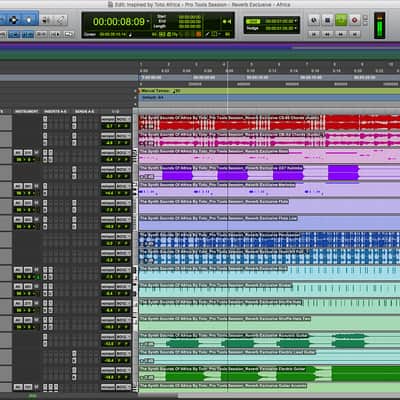
Task: Open the Nudge value dropdown
Action: click(x=296, y=28)
